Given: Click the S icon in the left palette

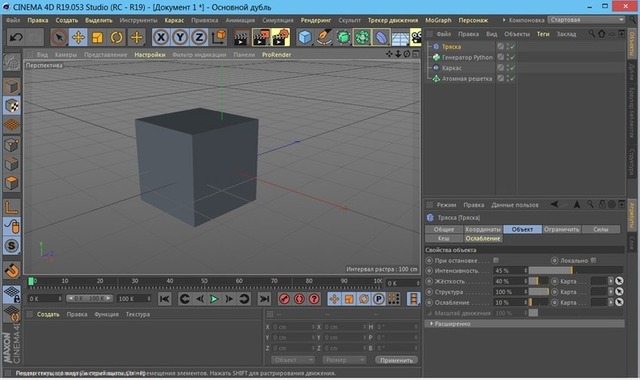Looking at the screenshot, I should (11, 246).
